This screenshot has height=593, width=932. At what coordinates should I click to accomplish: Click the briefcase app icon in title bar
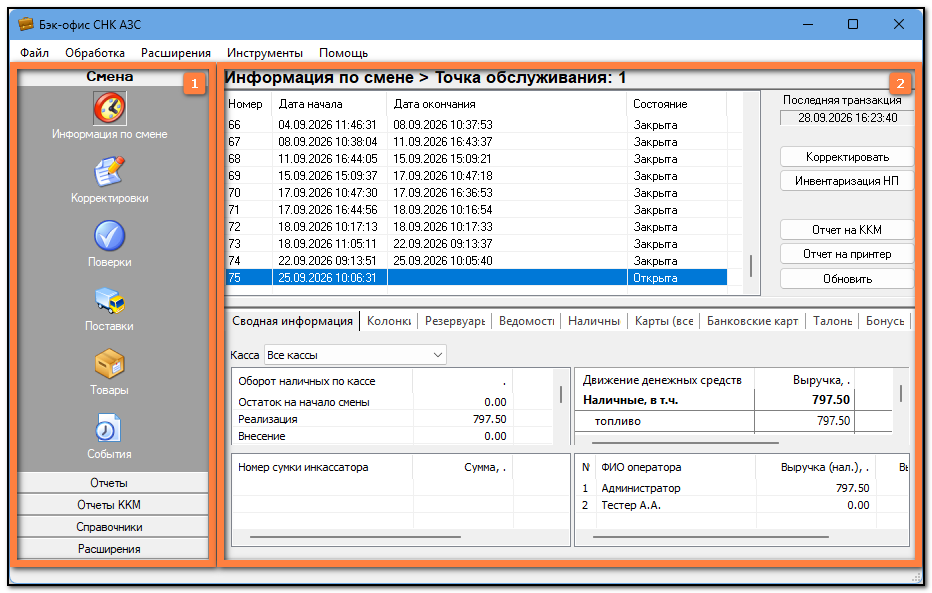click(x=26, y=24)
